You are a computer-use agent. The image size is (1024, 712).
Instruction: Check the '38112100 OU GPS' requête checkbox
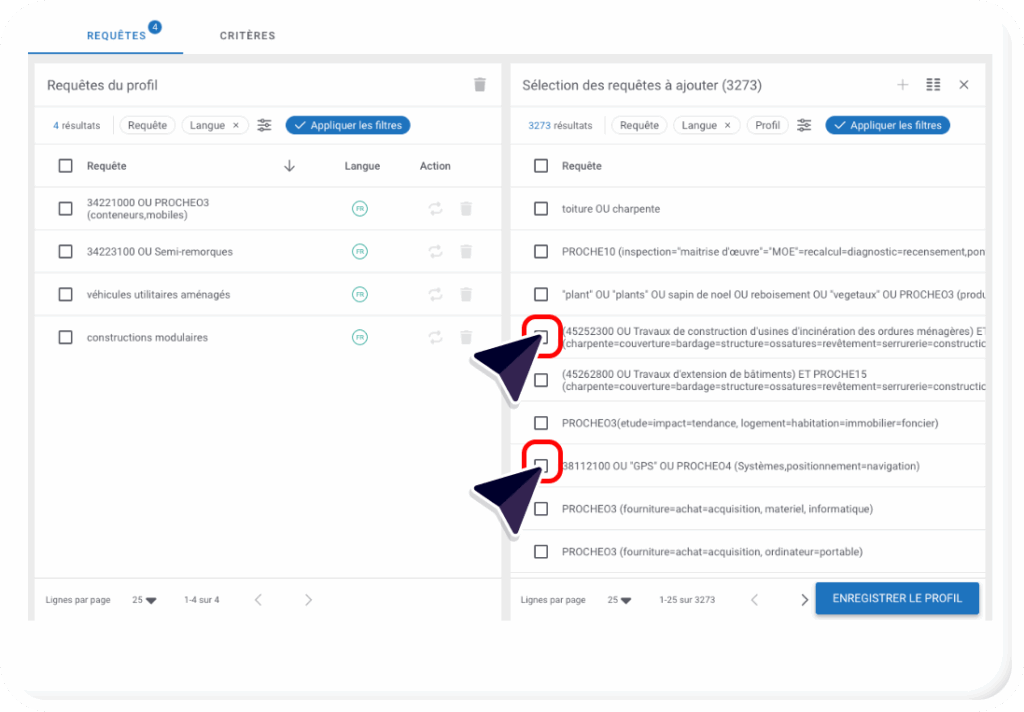541,466
